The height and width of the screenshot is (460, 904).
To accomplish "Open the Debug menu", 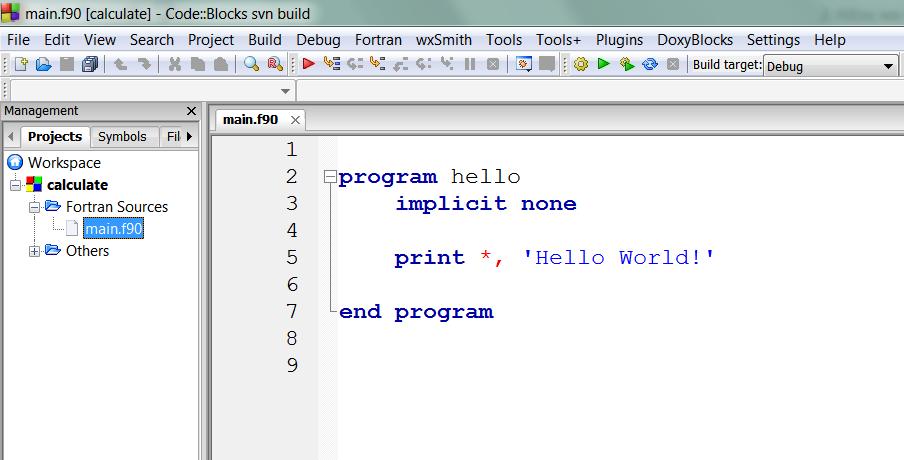I will tap(318, 40).
